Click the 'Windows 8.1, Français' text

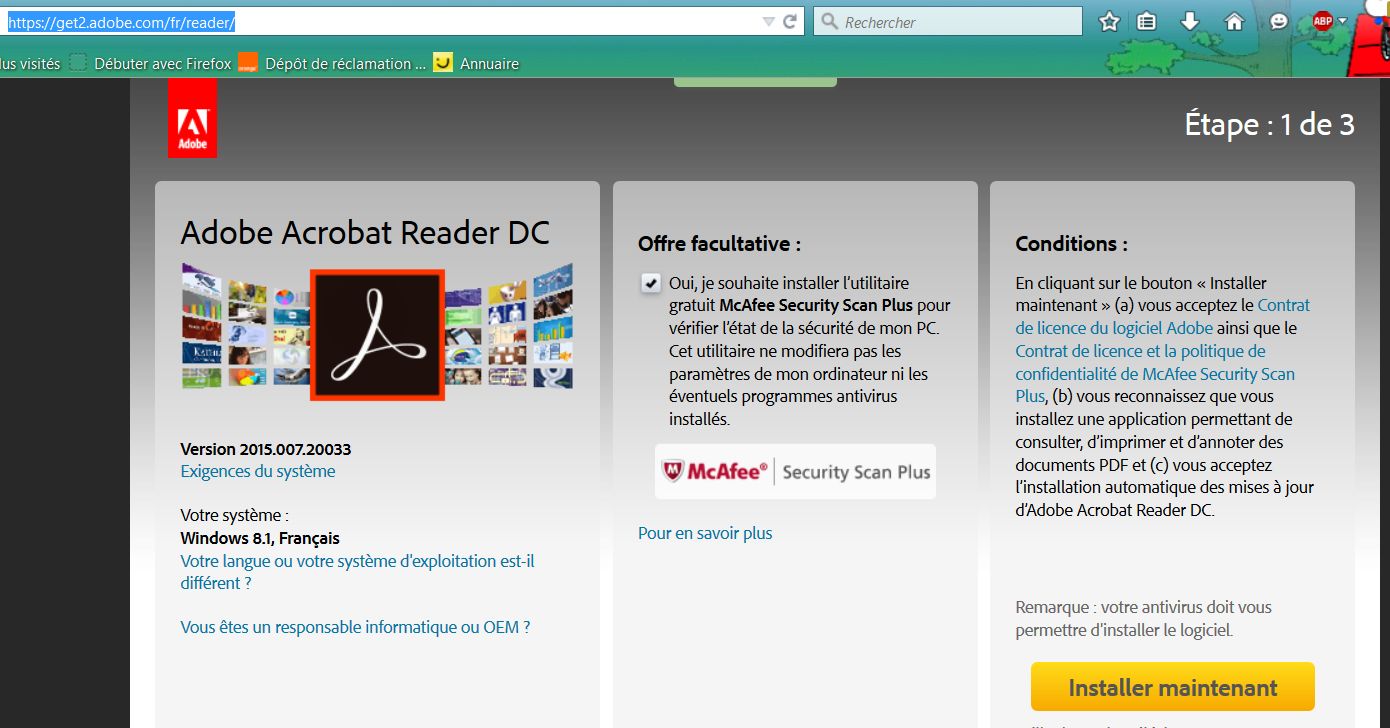pos(260,538)
